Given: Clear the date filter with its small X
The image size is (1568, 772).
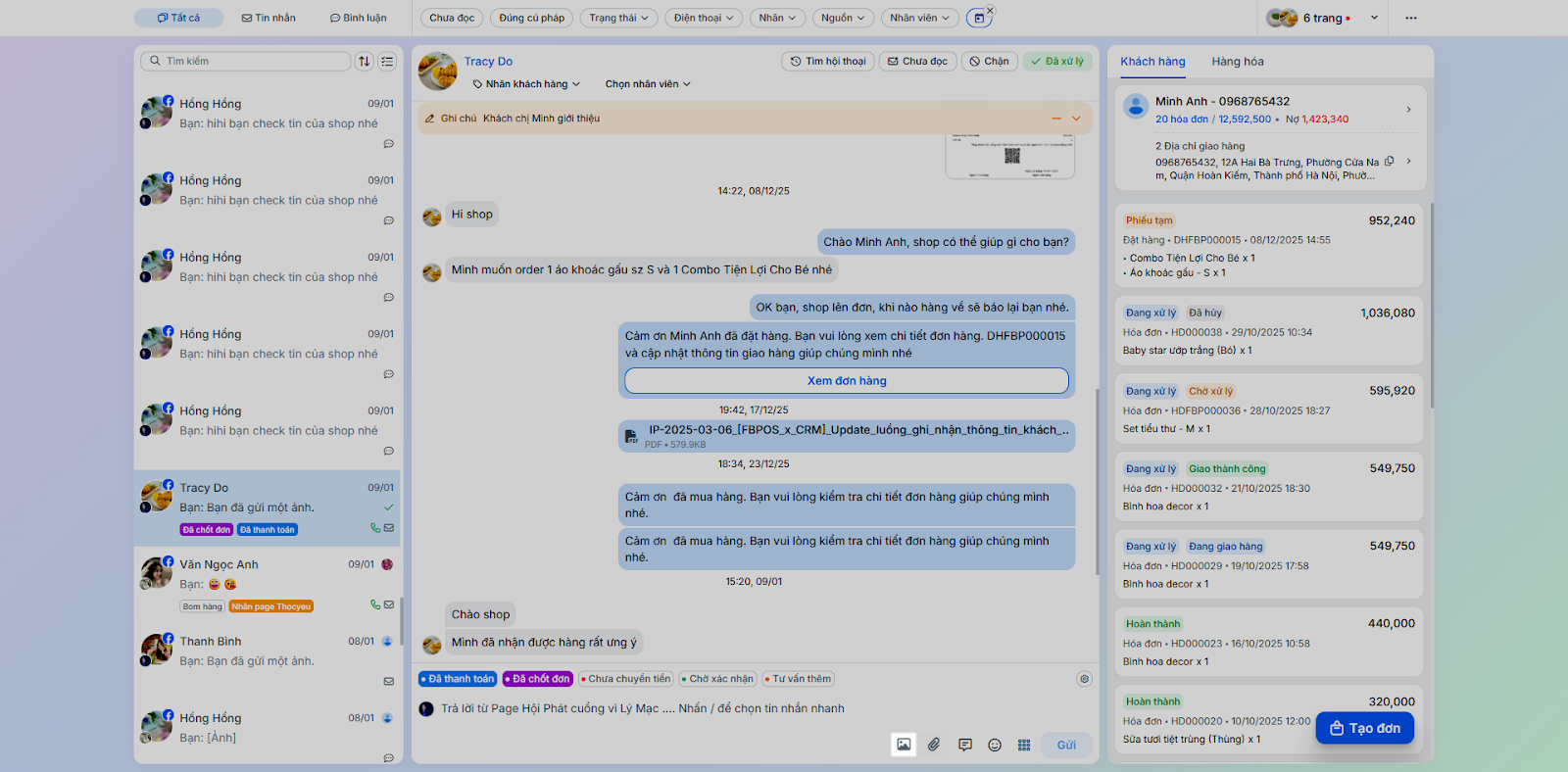Looking at the screenshot, I should [990, 11].
